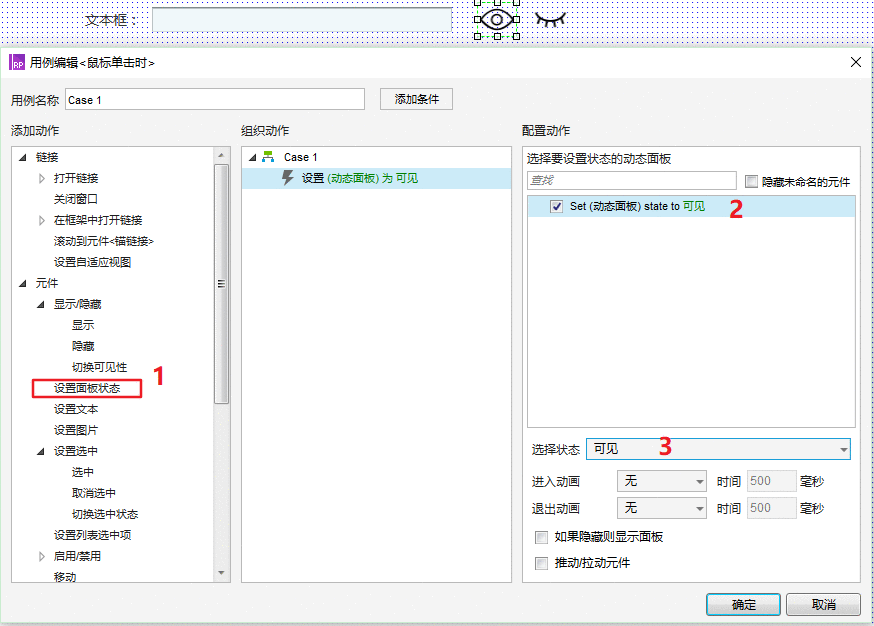Collapse the Case 1 node arrow
The image size is (874, 626).
coord(253,158)
